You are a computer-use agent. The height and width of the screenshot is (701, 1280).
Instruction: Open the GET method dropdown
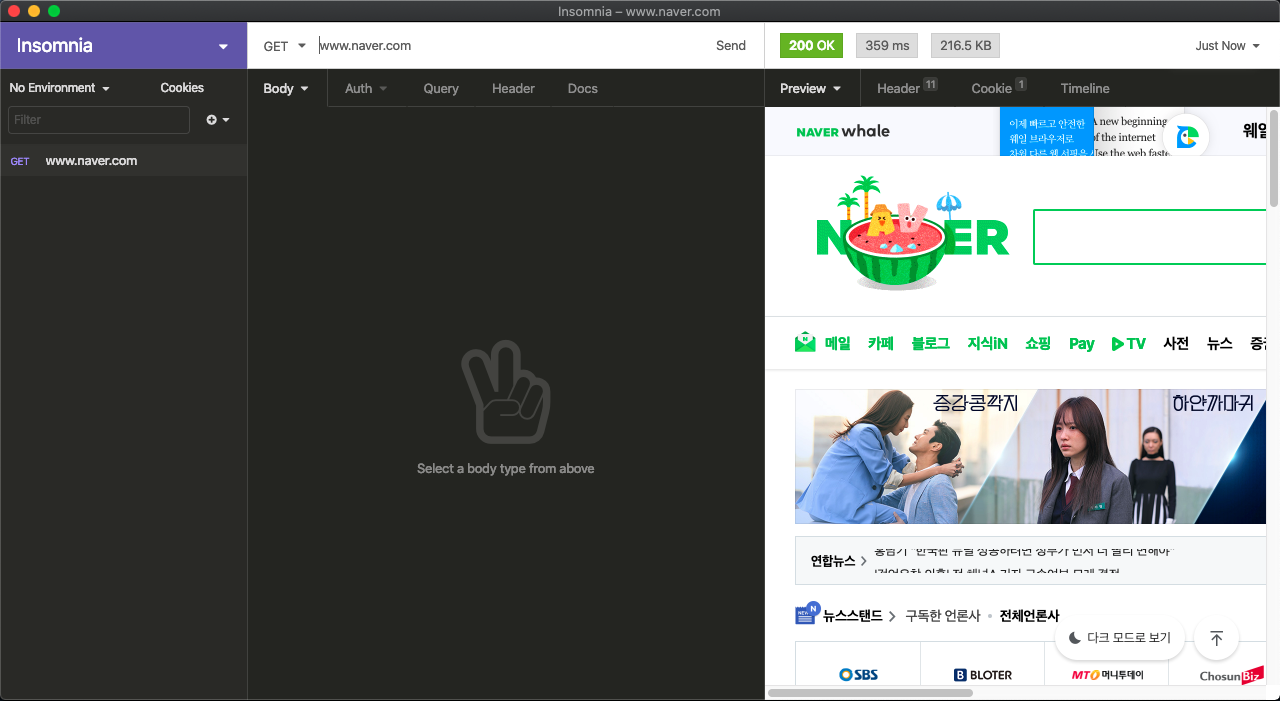click(284, 46)
